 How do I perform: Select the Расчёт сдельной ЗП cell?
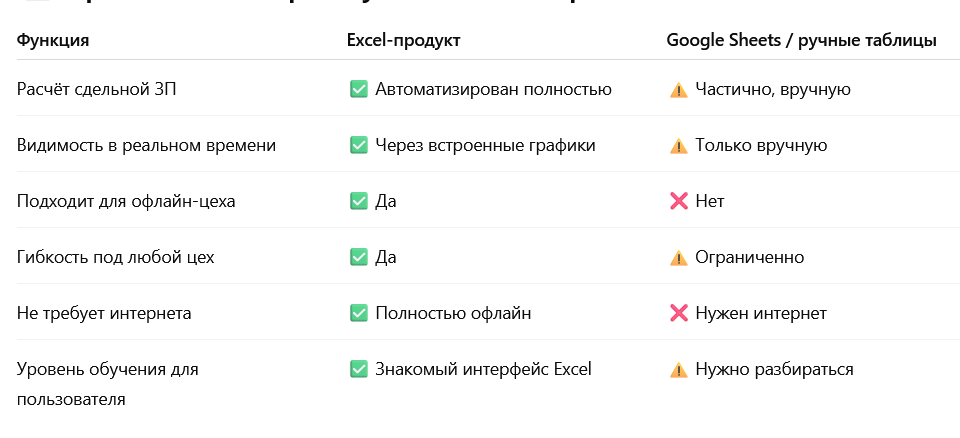point(97,89)
